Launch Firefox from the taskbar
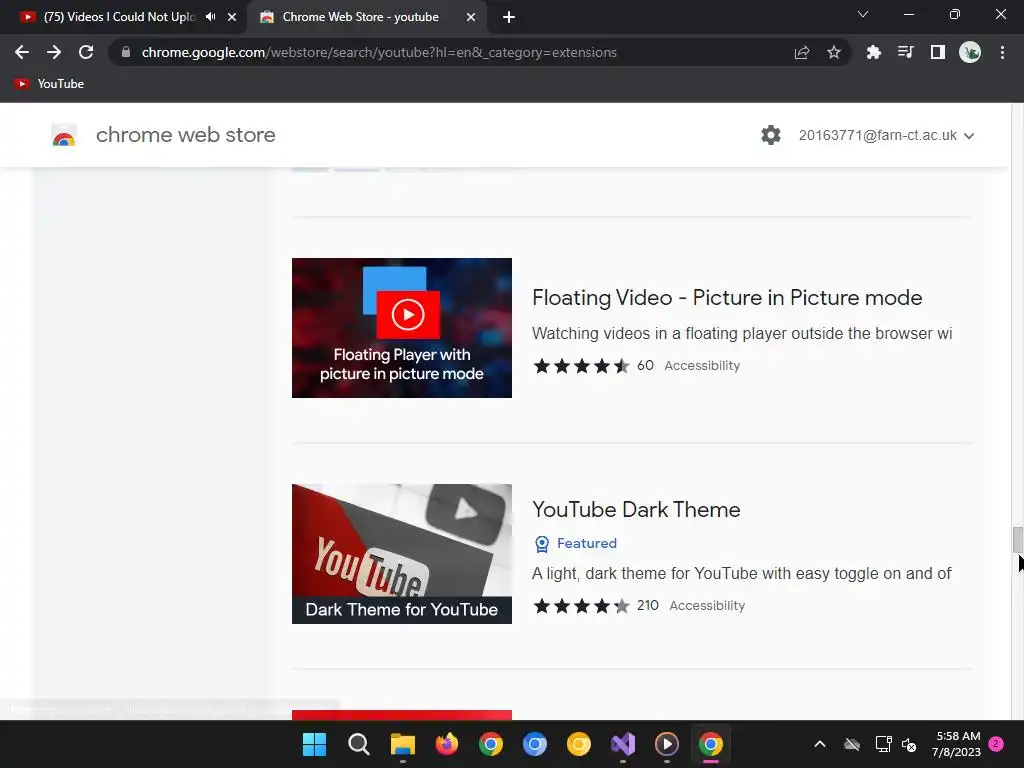 [x=447, y=744]
